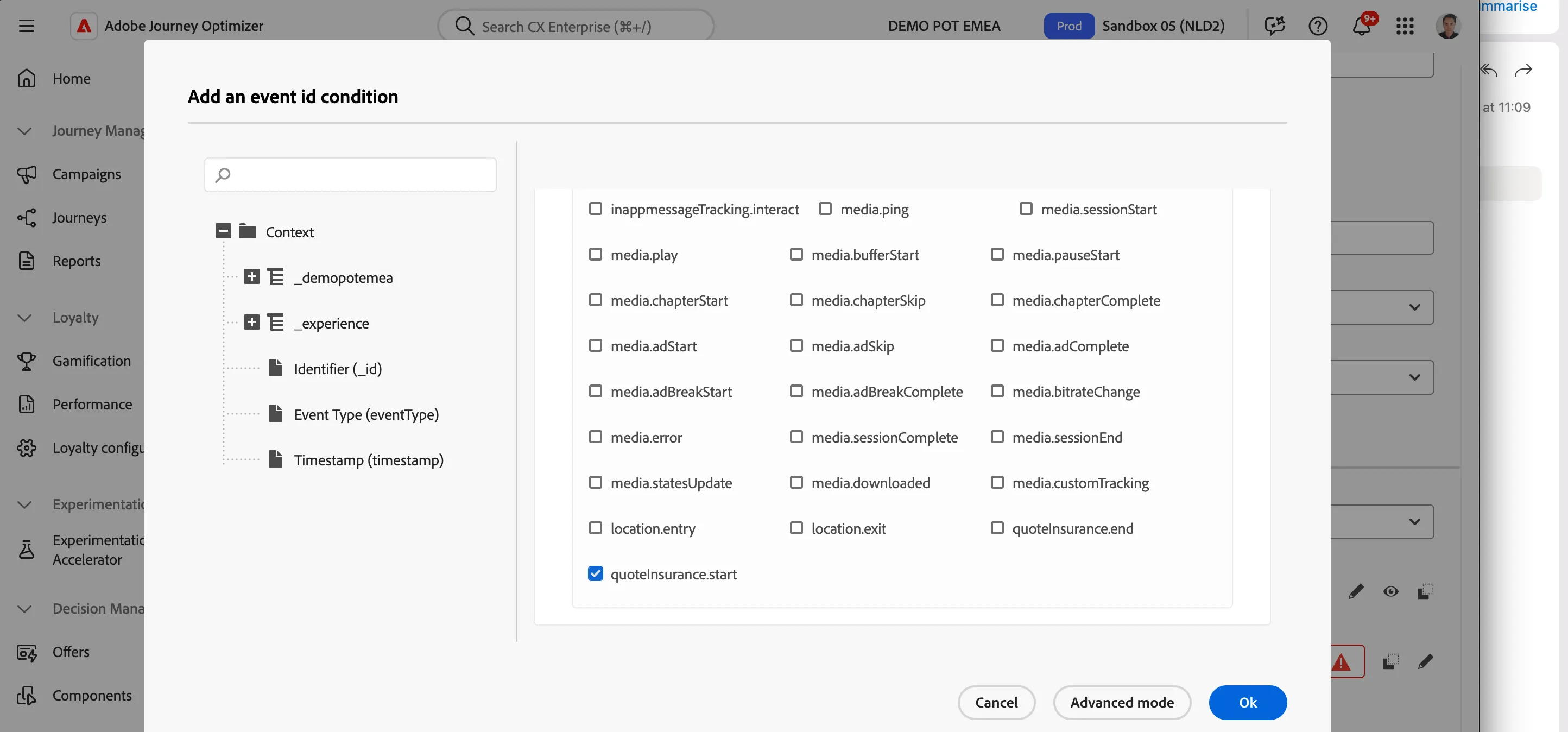Click the Experimentation Accelerator flask icon
1568x732 pixels.
26,550
